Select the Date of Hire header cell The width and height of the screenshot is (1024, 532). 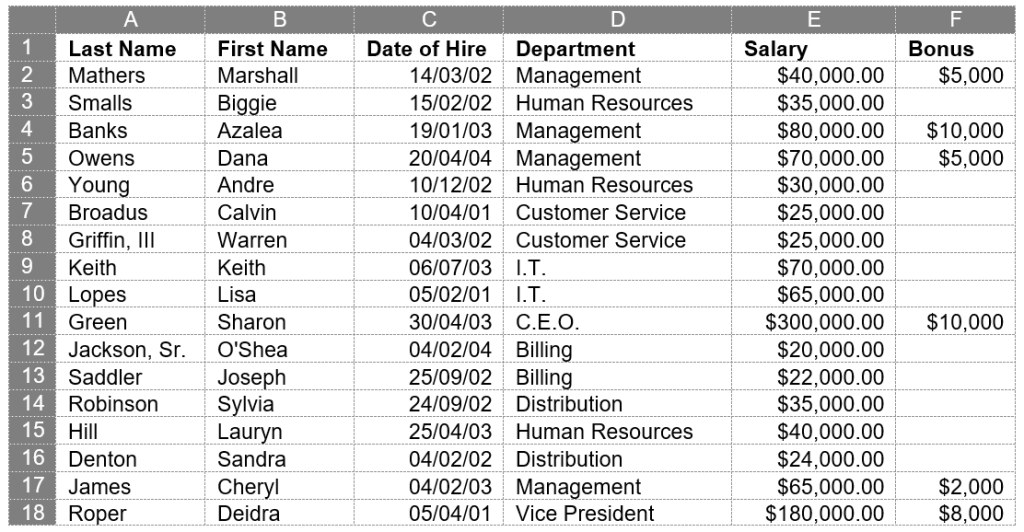(427, 48)
